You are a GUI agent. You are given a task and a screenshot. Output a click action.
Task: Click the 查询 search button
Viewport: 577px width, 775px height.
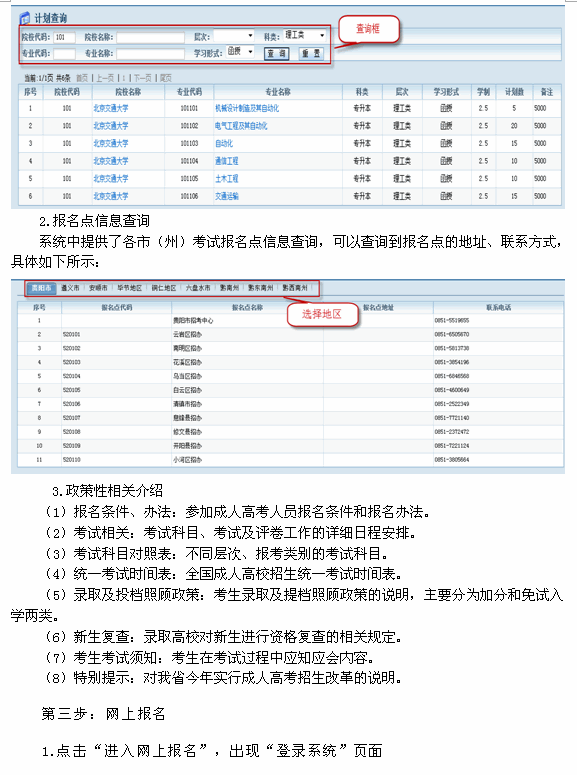click(x=276, y=53)
